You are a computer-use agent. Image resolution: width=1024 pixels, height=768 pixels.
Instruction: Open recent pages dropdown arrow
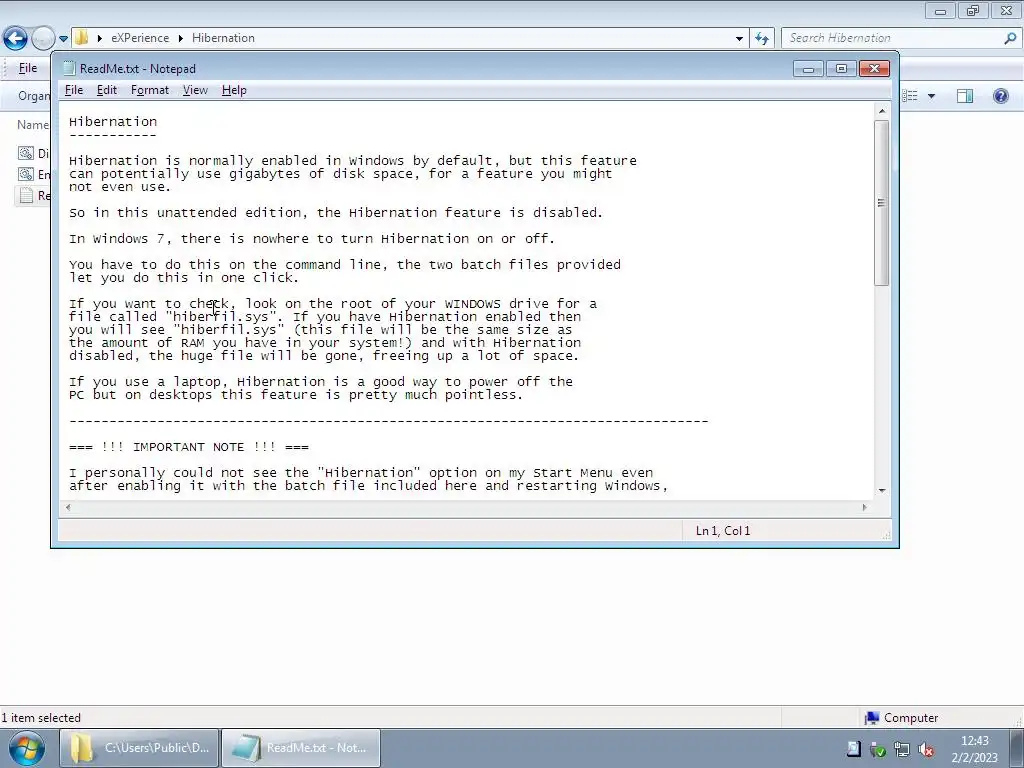tap(63, 39)
